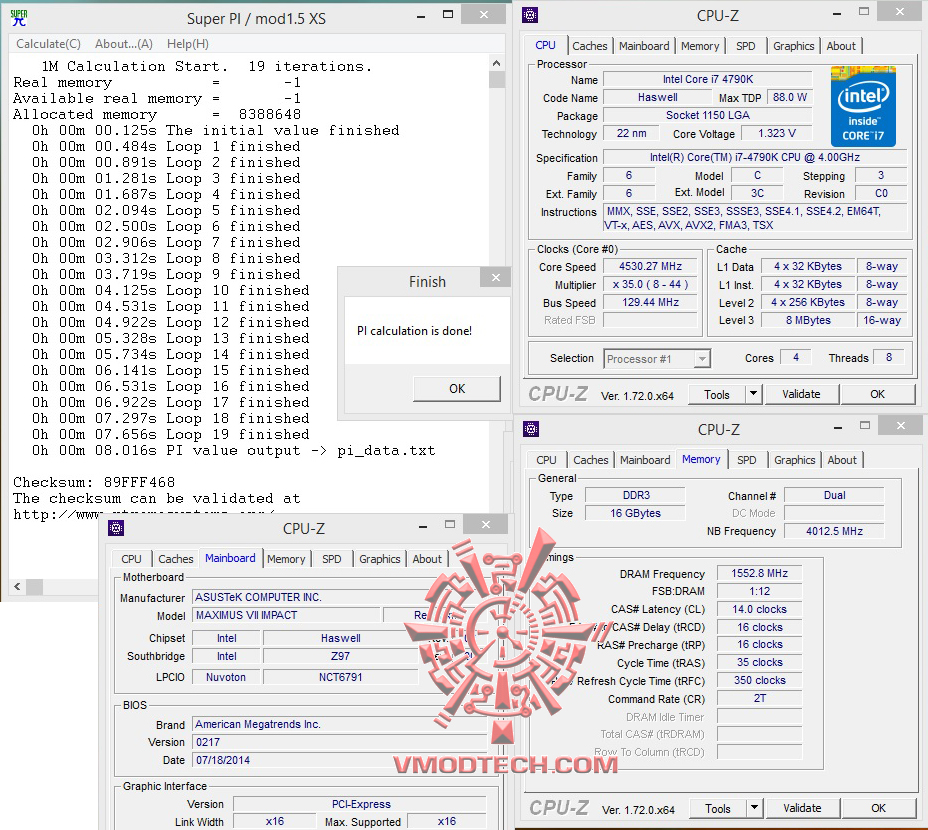The height and width of the screenshot is (830, 928).
Task: Select Caches tab in Mainboard CPU-Z window
Action: (x=176, y=559)
